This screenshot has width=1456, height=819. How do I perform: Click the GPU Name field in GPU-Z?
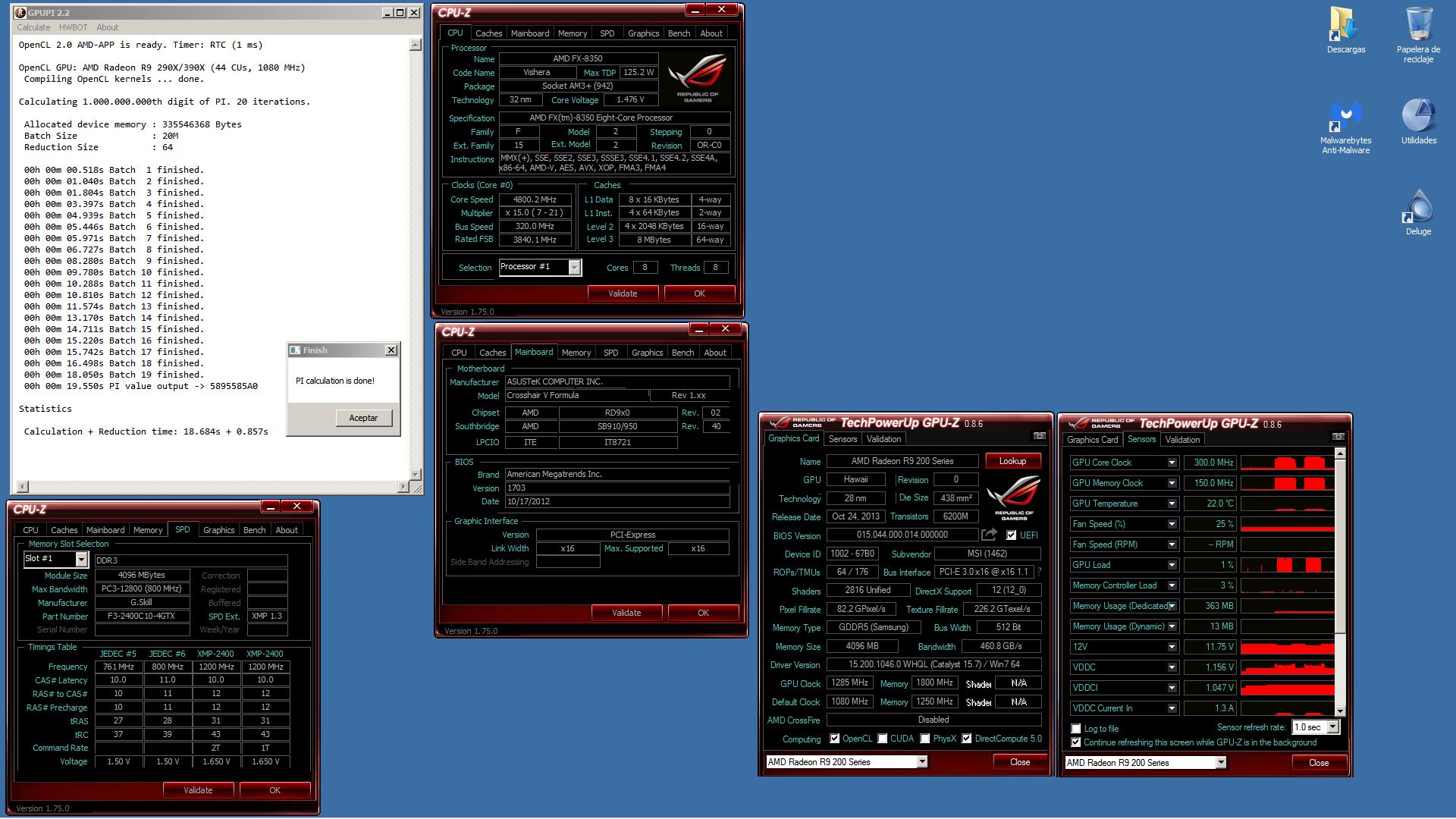point(902,461)
